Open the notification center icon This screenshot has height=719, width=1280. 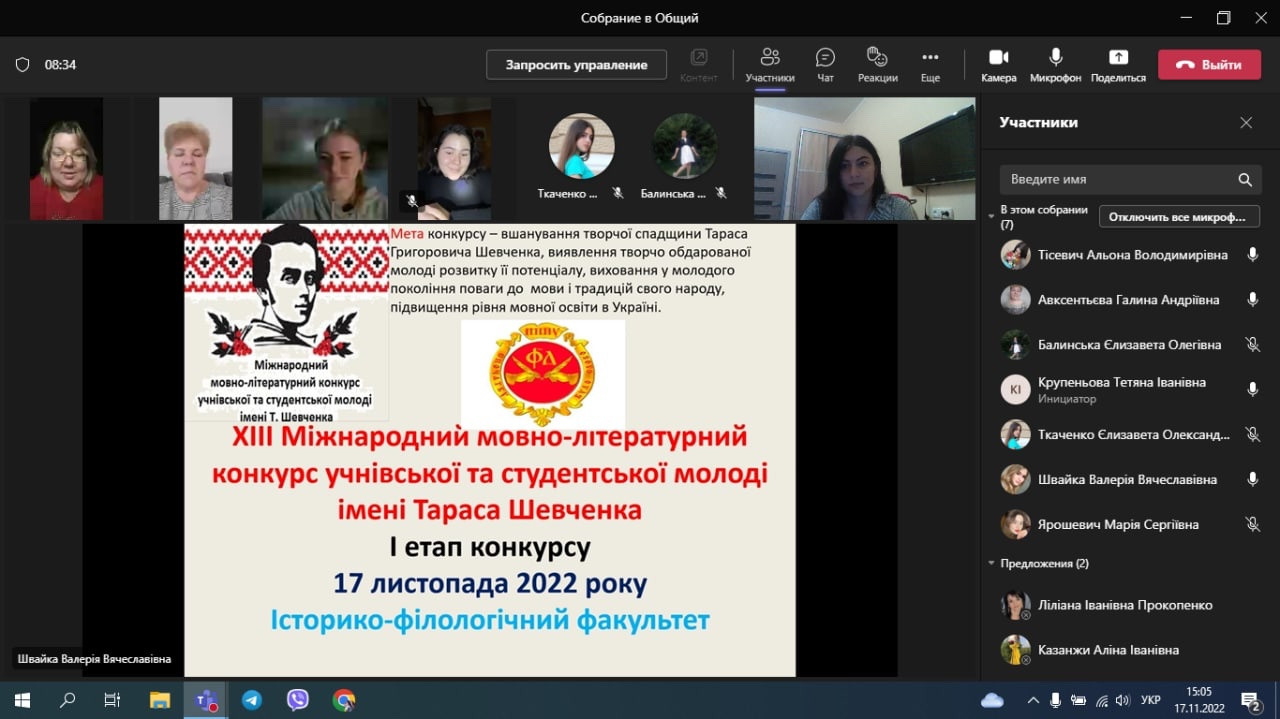pyautogui.click(x=1251, y=700)
